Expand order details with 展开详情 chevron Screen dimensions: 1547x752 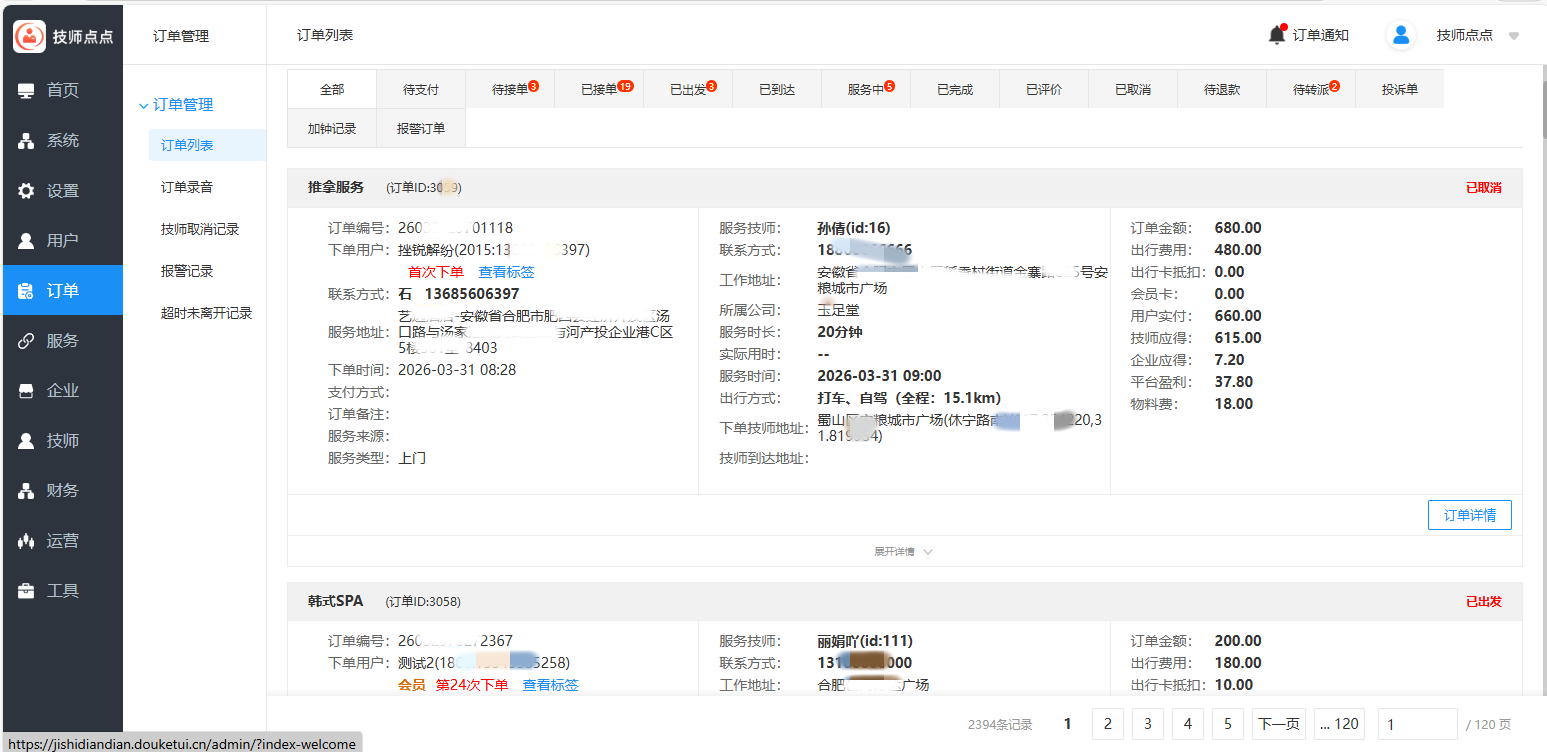(x=927, y=552)
